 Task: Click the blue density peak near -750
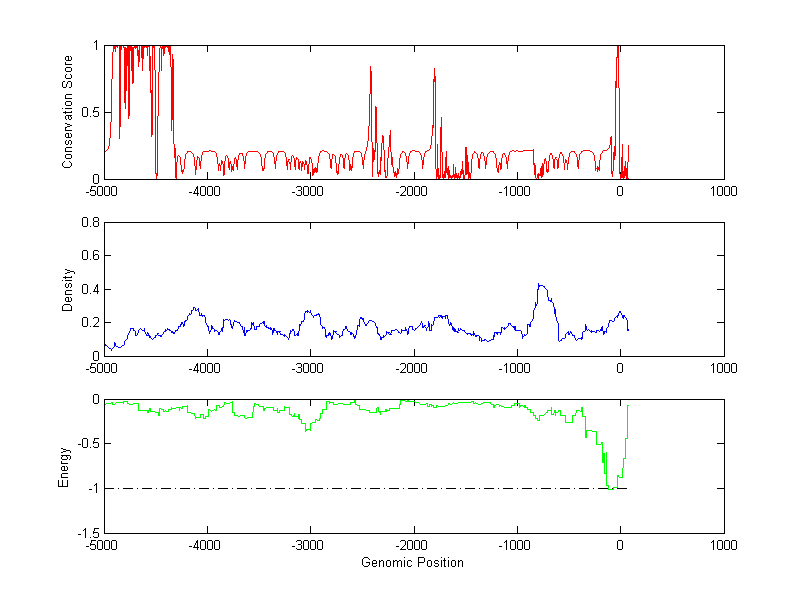point(541,286)
